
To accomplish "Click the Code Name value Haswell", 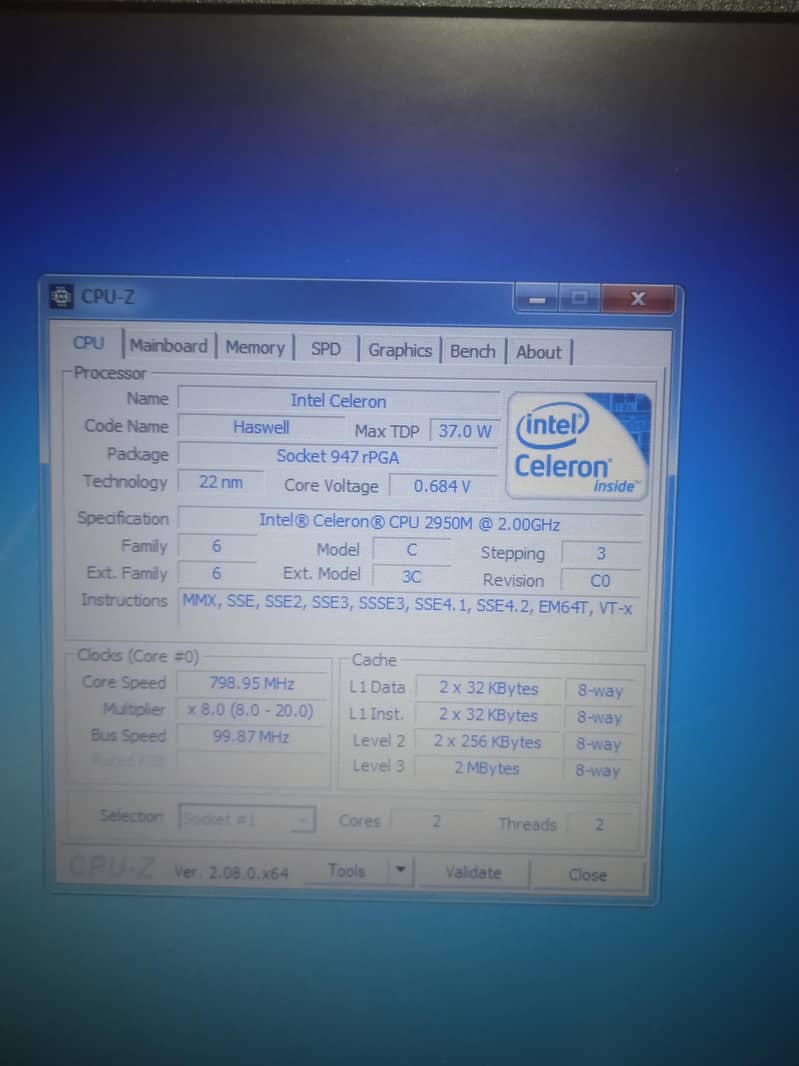I will click(262, 427).
